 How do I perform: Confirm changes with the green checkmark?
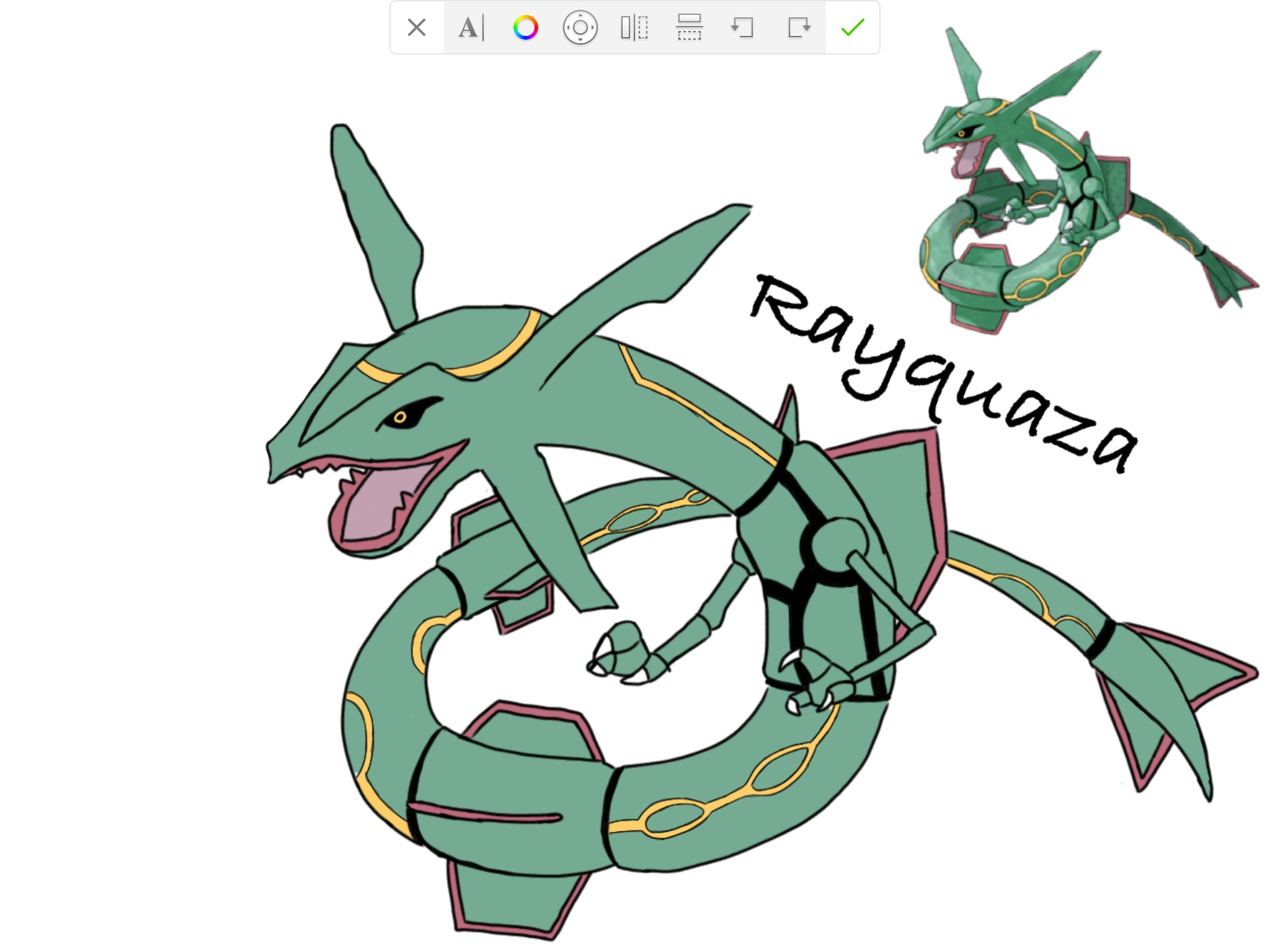tap(853, 27)
